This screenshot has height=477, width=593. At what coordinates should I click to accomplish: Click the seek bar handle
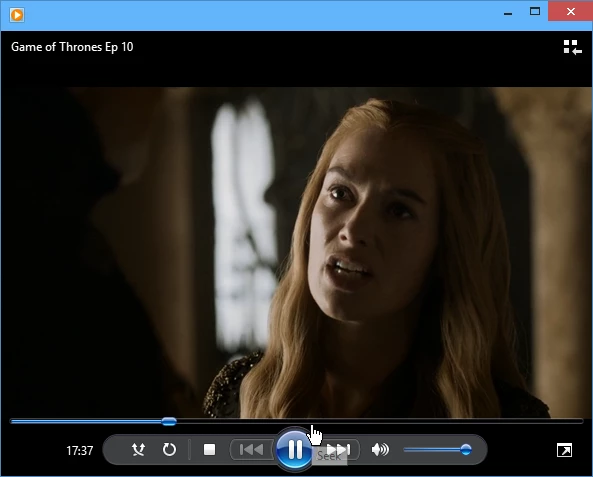pos(169,421)
